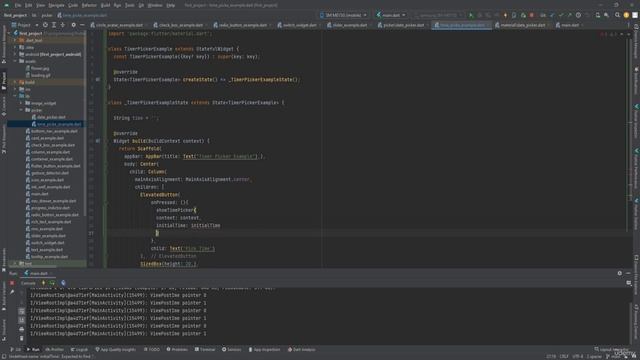Open Run panel settings gear
The height and width of the screenshot is (360, 640).
click(620, 273)
